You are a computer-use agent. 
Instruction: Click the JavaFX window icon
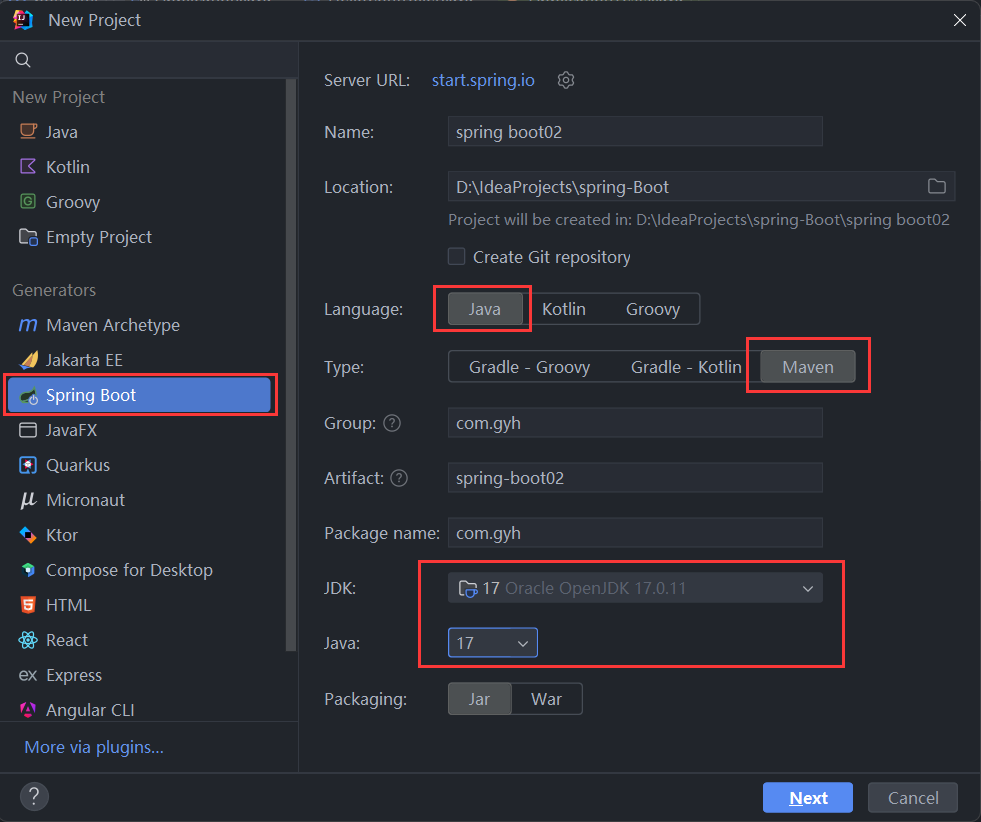[x=28, y=430]
